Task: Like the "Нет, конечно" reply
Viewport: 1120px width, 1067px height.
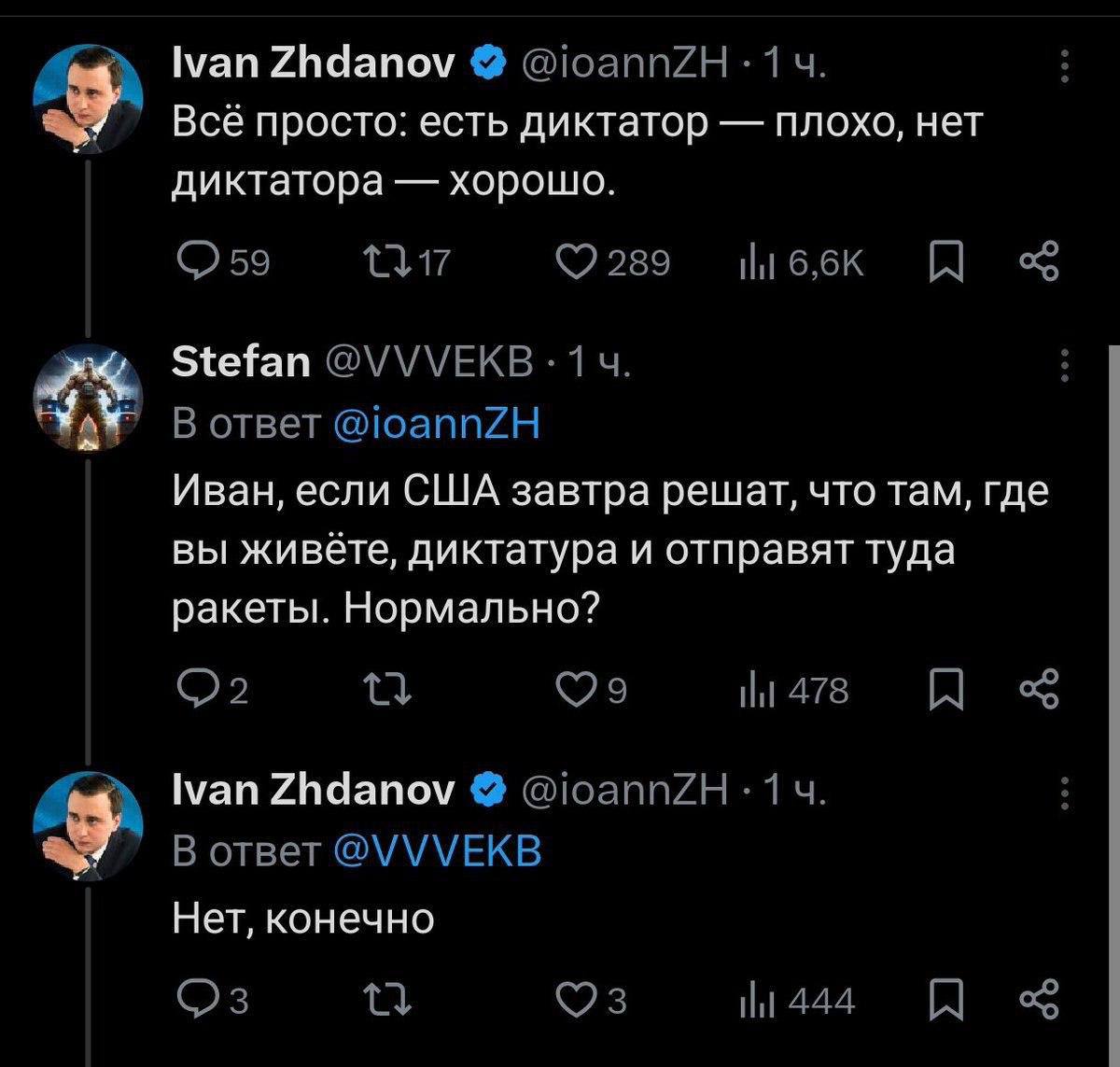Action: (x=576, y=1000)
